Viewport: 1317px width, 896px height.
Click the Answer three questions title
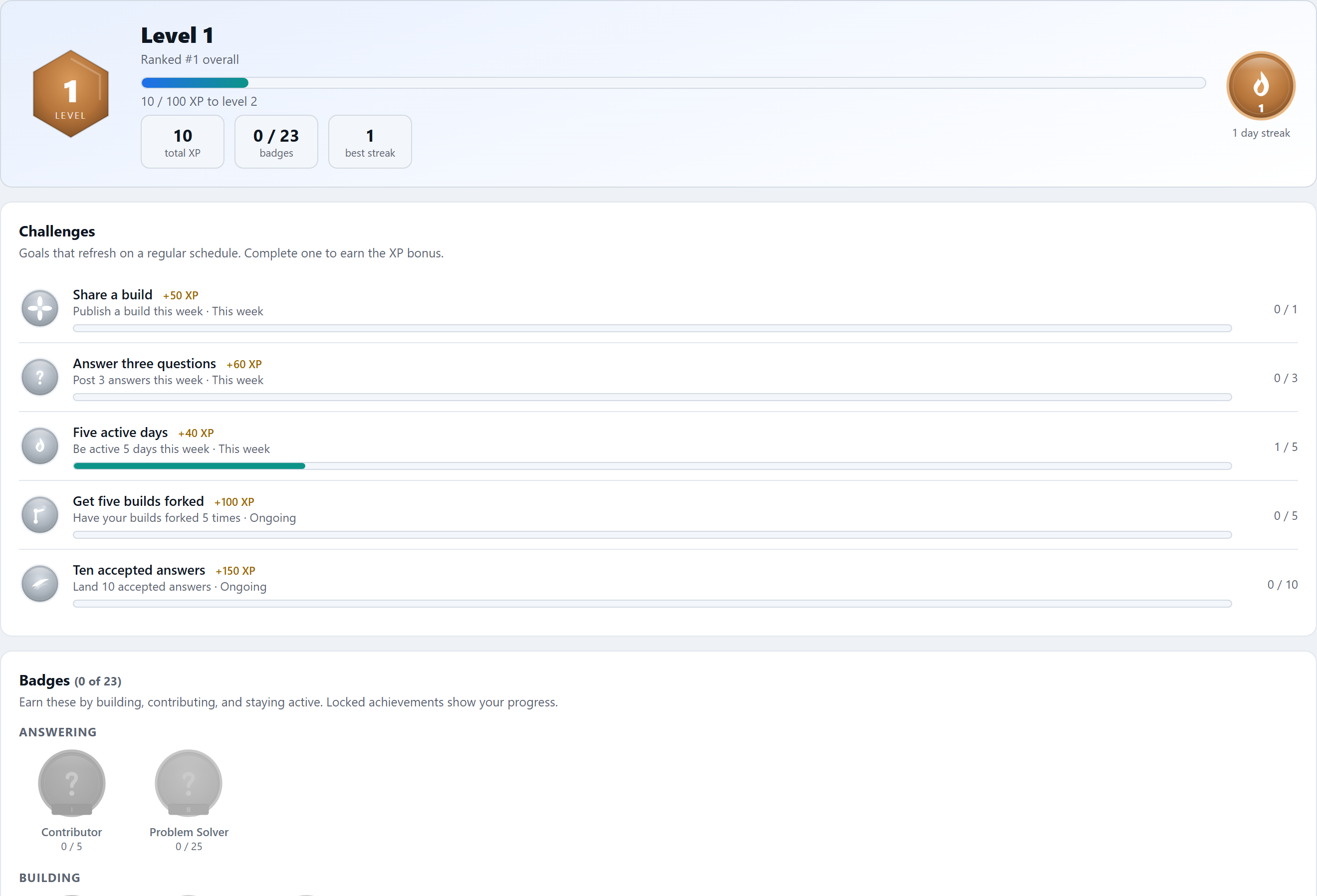pyautogui.click(x=145, y=363)
